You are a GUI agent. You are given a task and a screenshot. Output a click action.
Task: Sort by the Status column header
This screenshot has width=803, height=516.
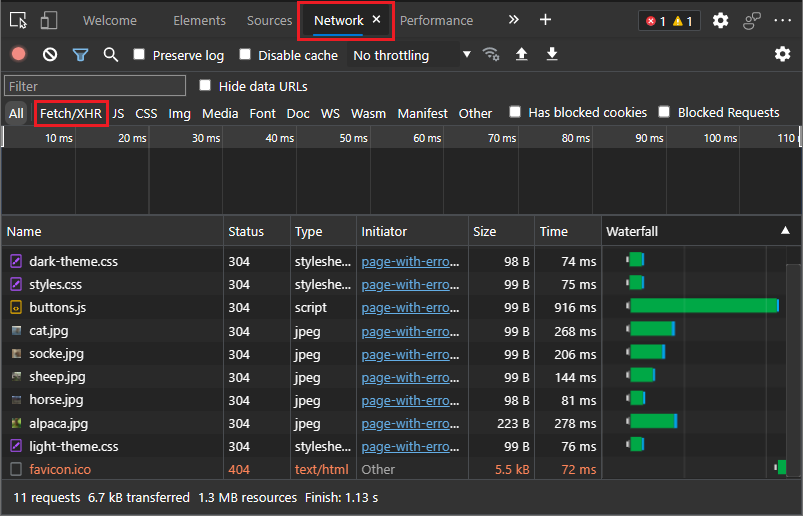257,231
